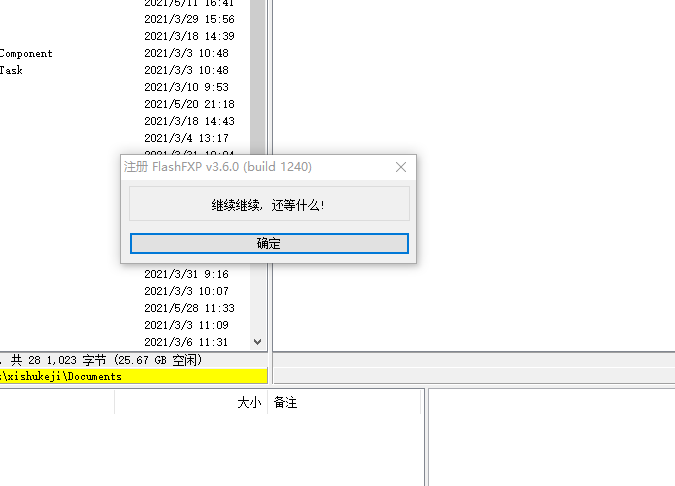The image size is (675, 486).
Task: Select the file dated 2021/3/18 14:43
Action: coord(189,121)
